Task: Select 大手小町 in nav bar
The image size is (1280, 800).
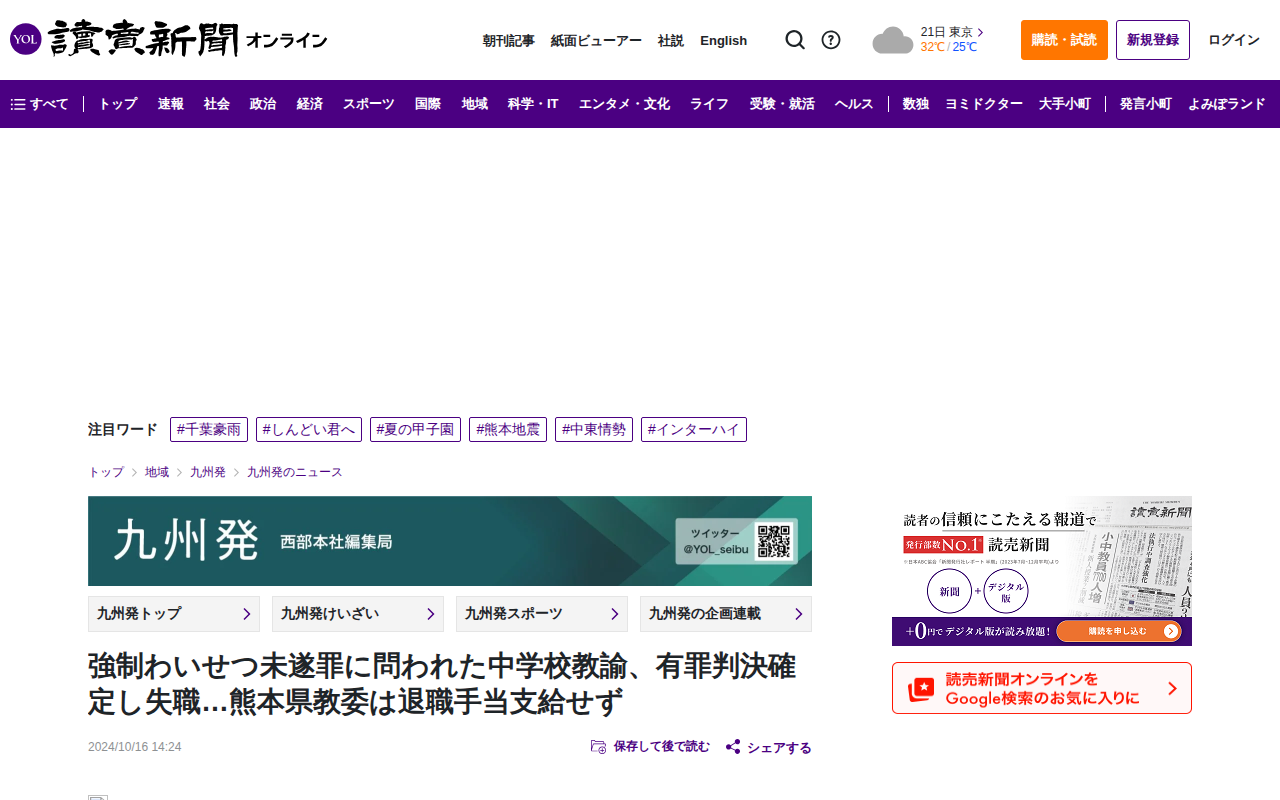Action: [x=1065, y=104]
